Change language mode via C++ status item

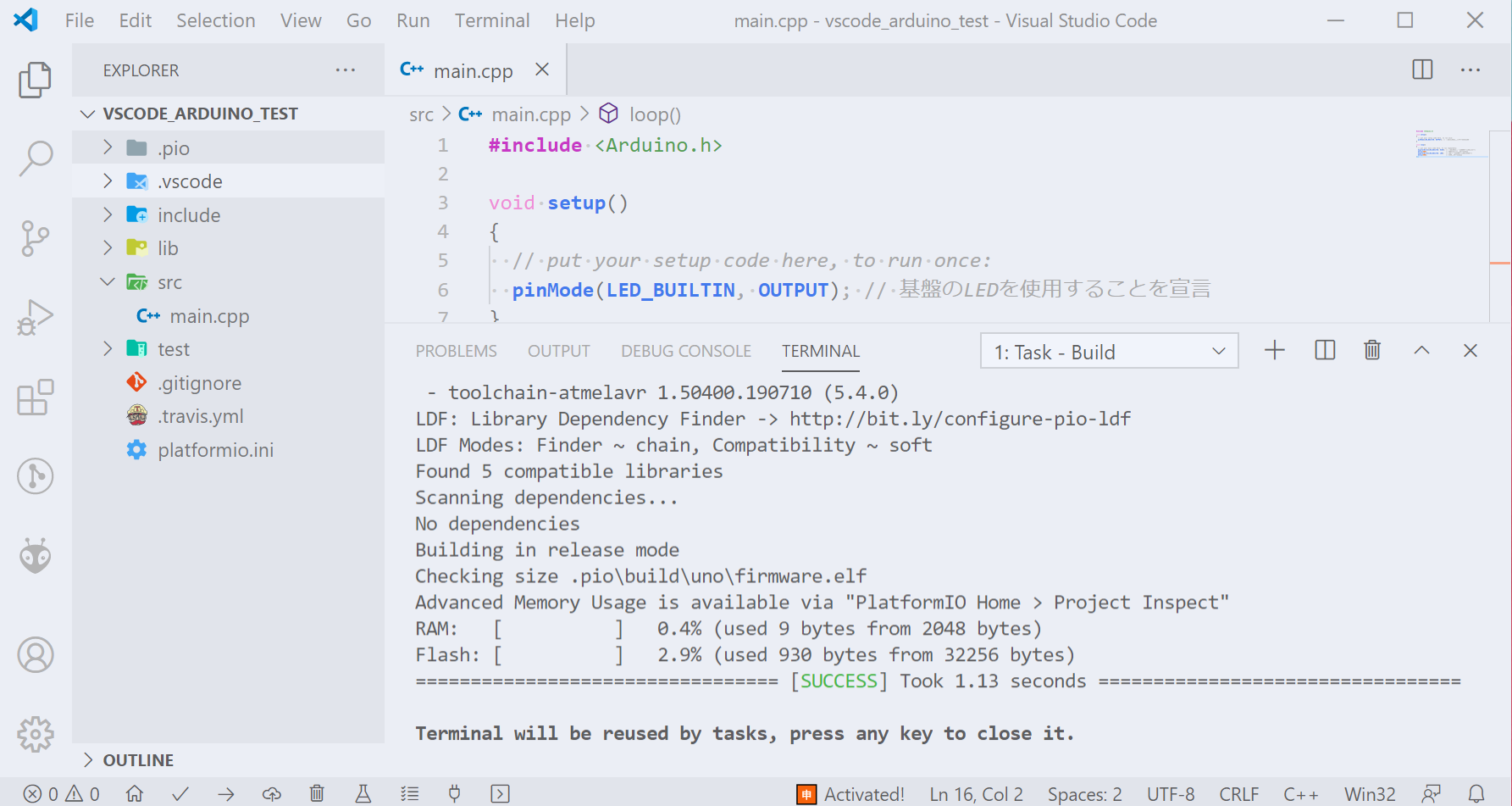pos(1301,794)
